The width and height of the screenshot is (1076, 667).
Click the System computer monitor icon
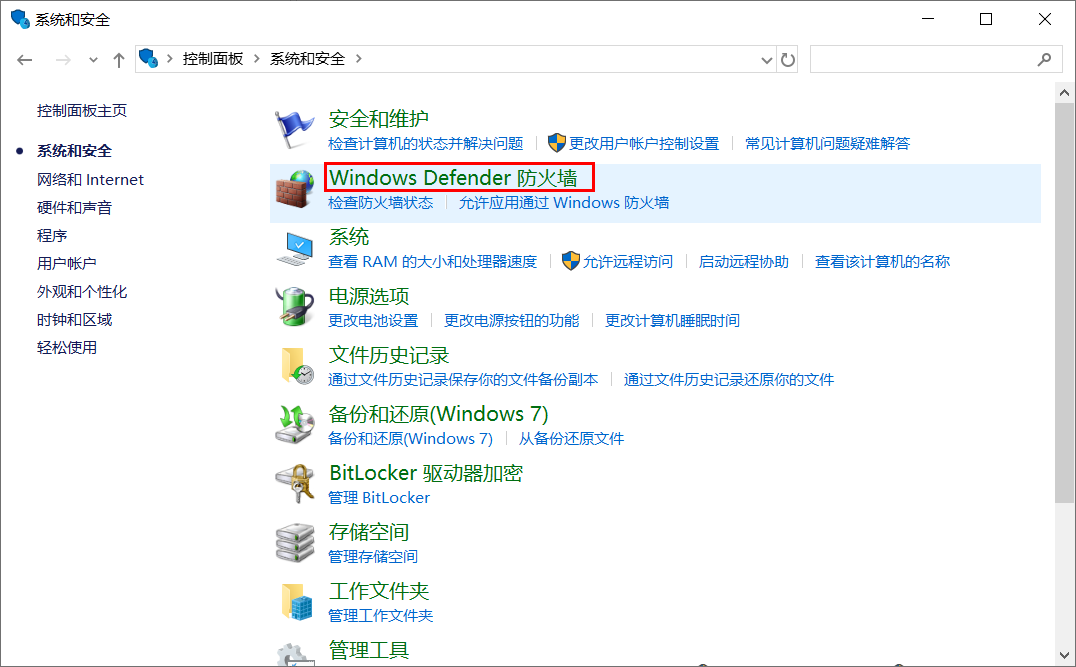(295, 248)
